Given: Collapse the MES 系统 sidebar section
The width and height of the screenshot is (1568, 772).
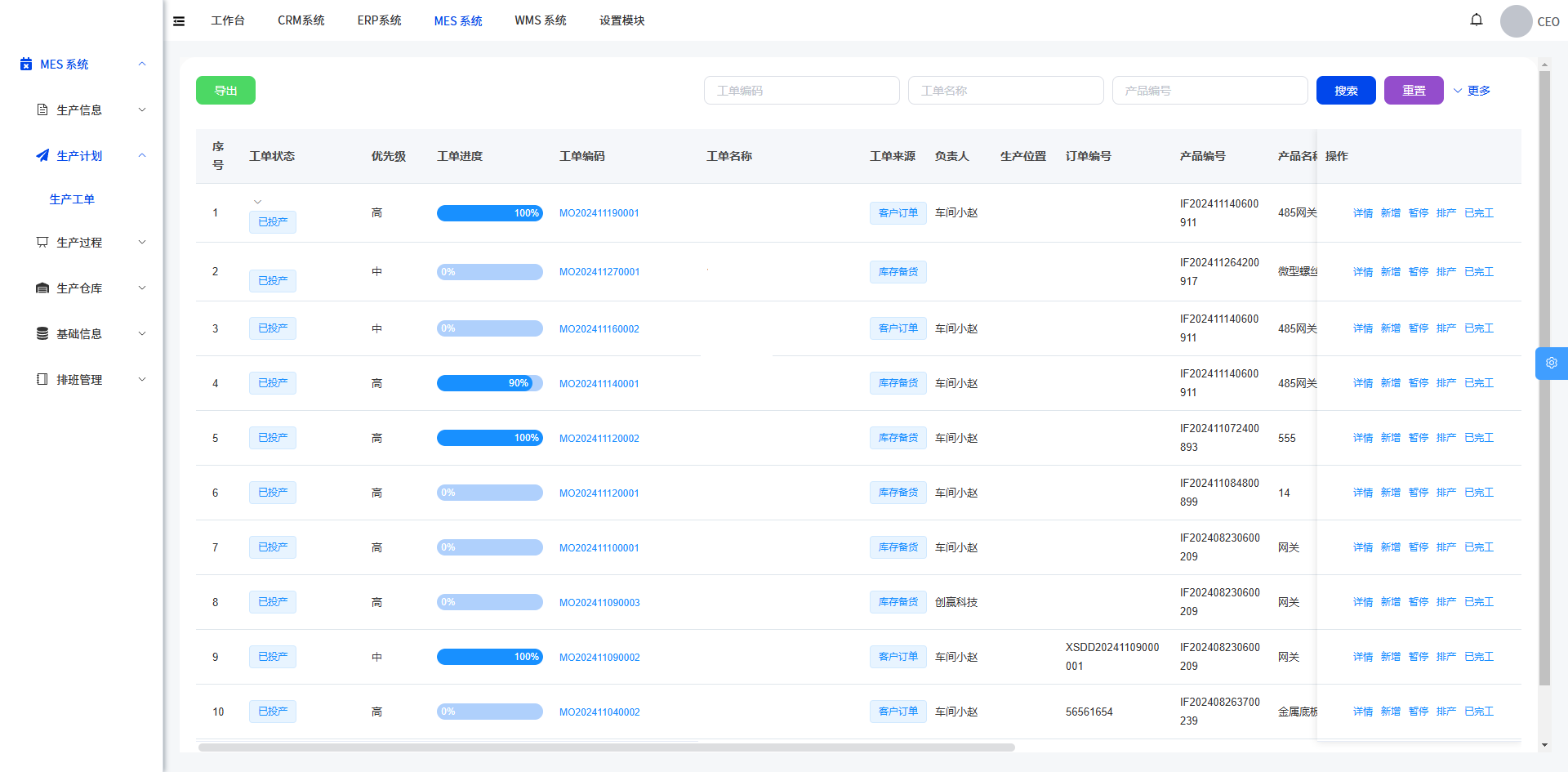Looking at the screenshot, I should (142, 64).
